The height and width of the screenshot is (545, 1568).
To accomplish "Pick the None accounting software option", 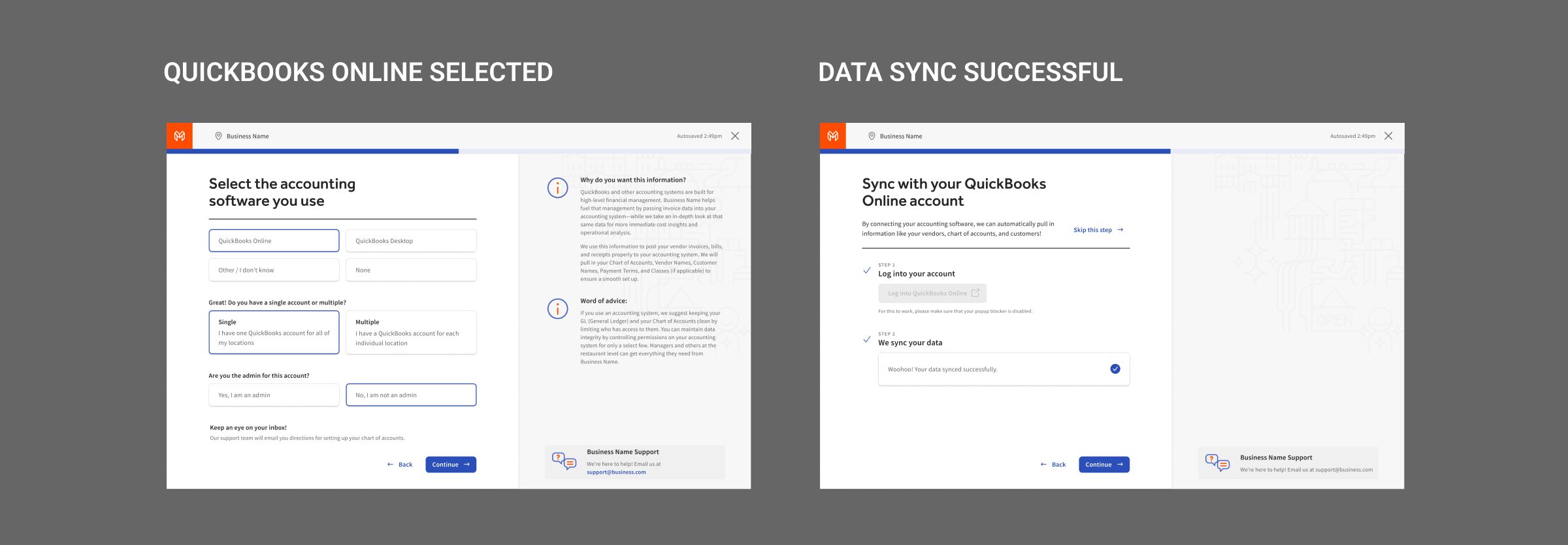I will point(411,270).
